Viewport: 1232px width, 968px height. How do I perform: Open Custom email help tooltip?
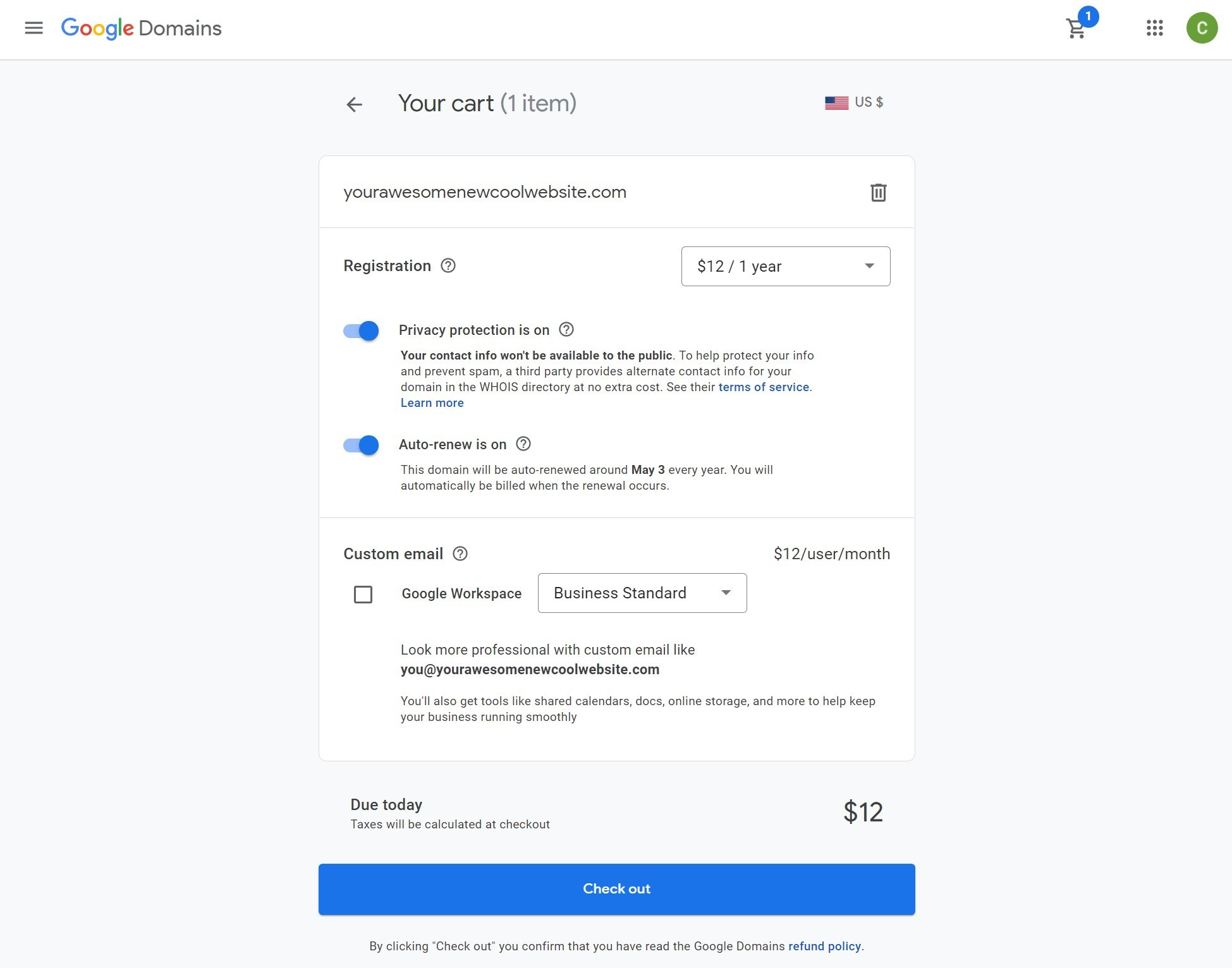click(x=460, y=554)
